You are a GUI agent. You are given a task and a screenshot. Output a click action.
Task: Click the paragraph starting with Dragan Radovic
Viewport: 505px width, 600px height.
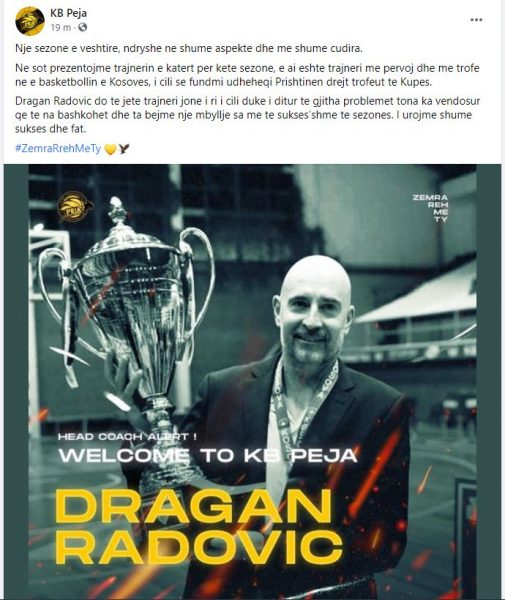(248, 115)
